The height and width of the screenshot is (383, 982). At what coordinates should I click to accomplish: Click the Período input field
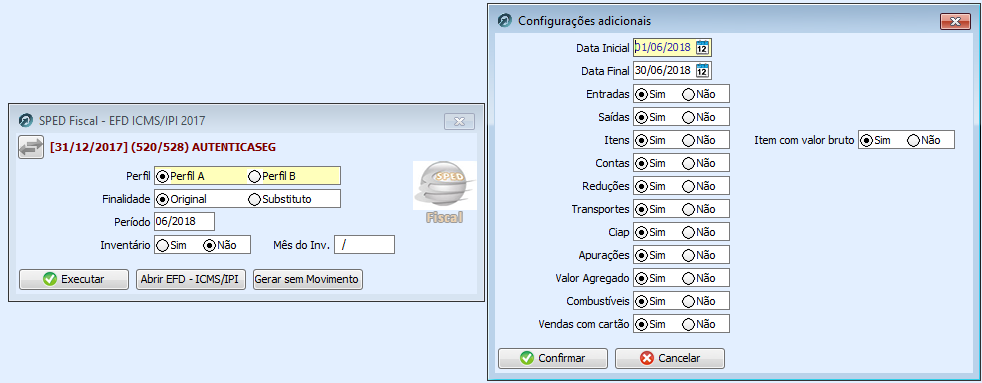coord(184,222)
